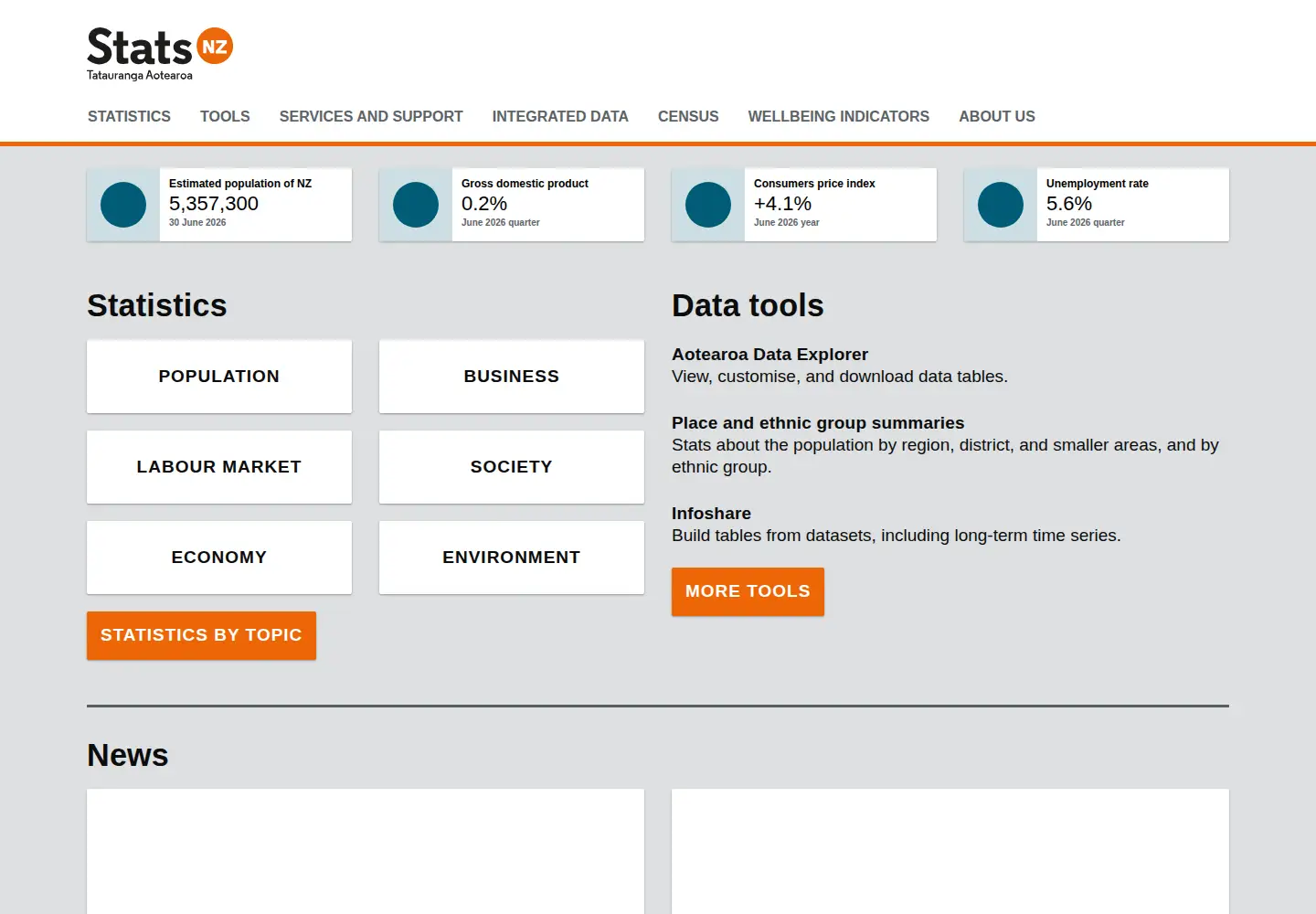Click the Estimated population of NZ circle icon
Viewport: 1316px width, 914px height.
click(123, 205)
